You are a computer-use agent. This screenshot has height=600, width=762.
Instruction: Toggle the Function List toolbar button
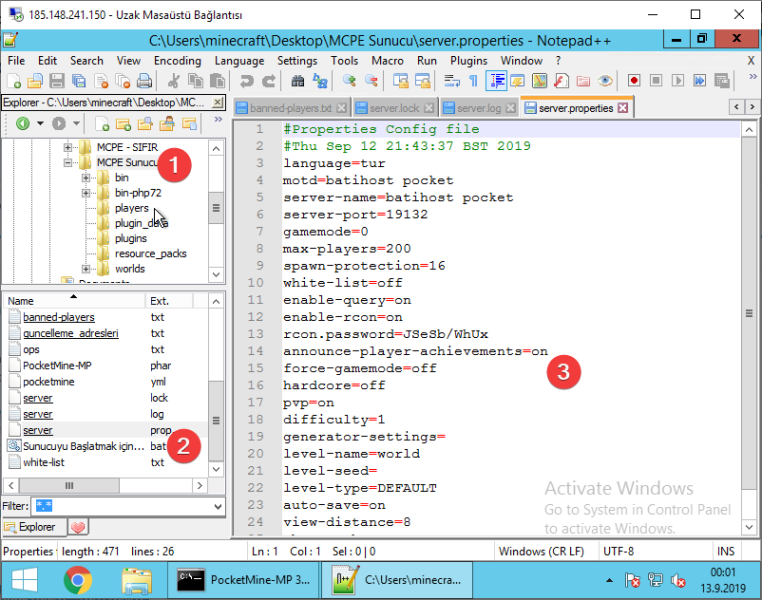(x=561, y=81)
